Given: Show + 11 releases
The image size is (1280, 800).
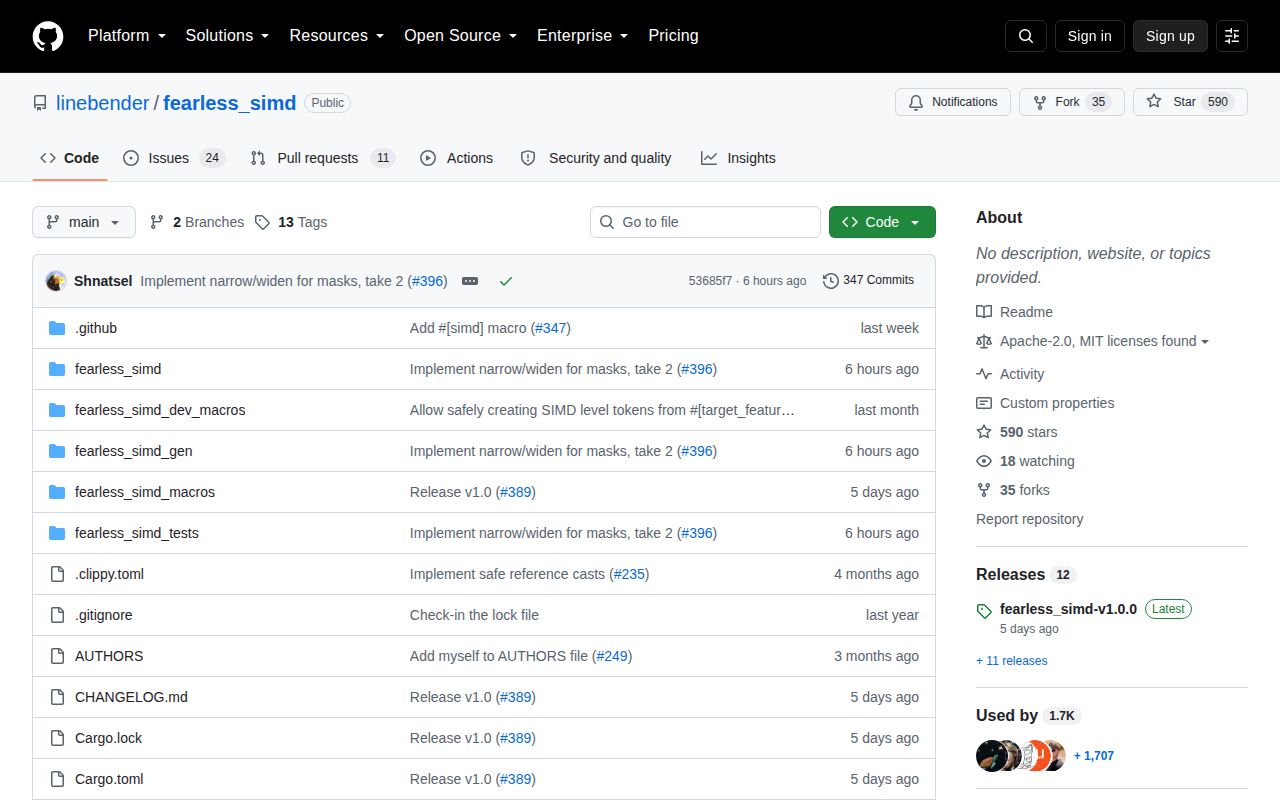Looking at the screenshot, I should pyautogui.click(x=1012, y=661).
